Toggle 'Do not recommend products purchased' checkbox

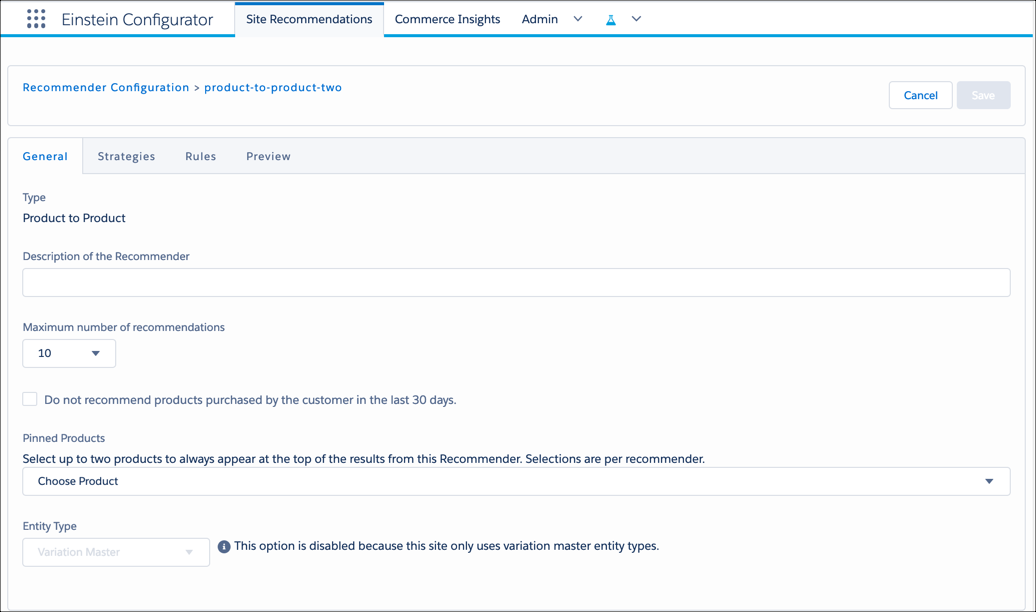tap(30, 399)
